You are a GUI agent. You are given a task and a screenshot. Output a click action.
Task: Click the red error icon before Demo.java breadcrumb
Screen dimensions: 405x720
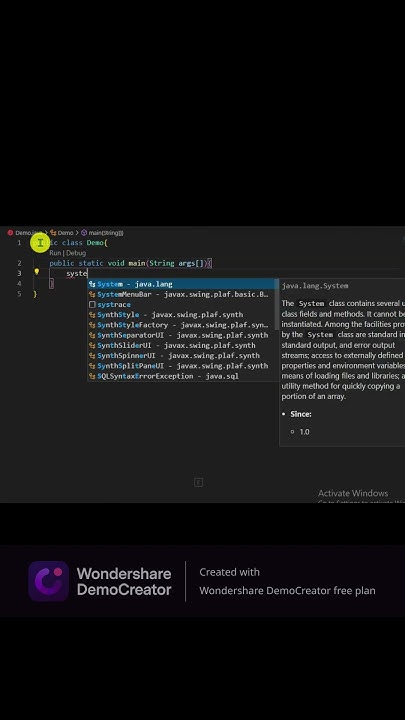10,233
